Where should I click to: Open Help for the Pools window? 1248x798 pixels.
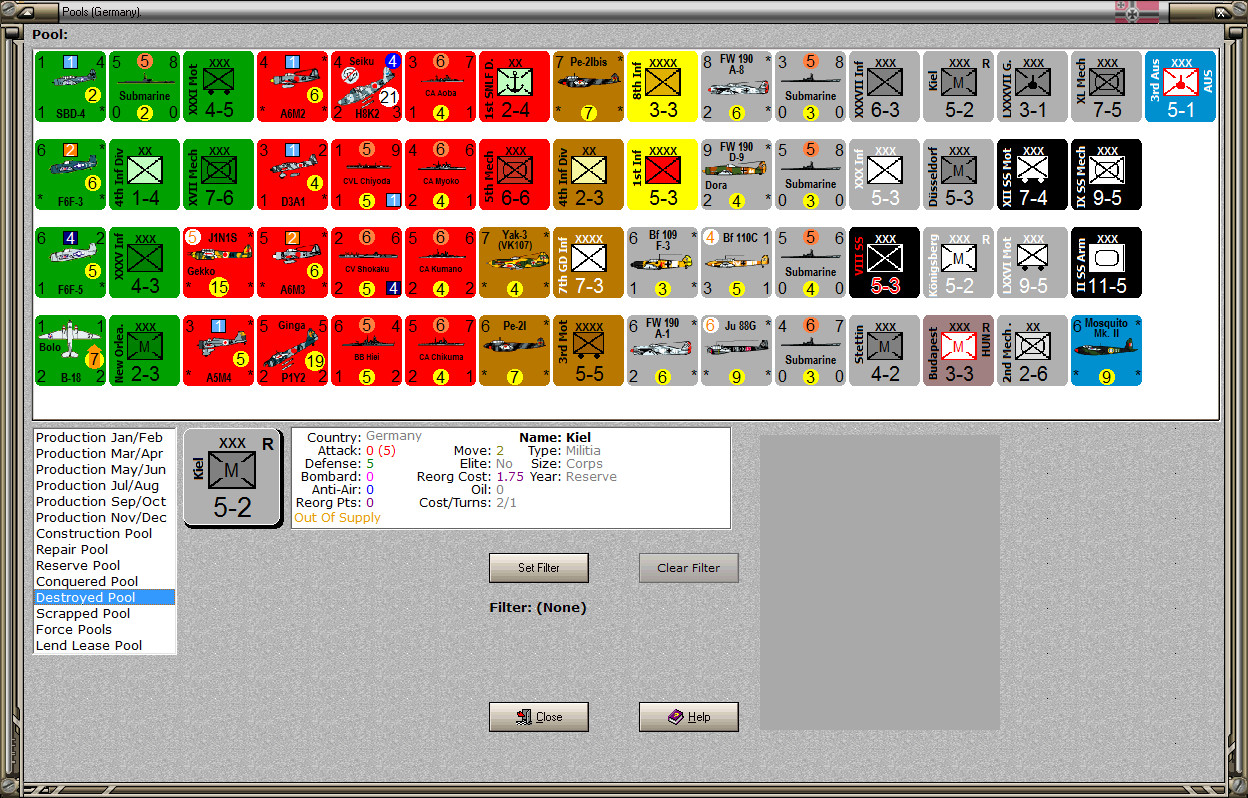tap(689, 717)
